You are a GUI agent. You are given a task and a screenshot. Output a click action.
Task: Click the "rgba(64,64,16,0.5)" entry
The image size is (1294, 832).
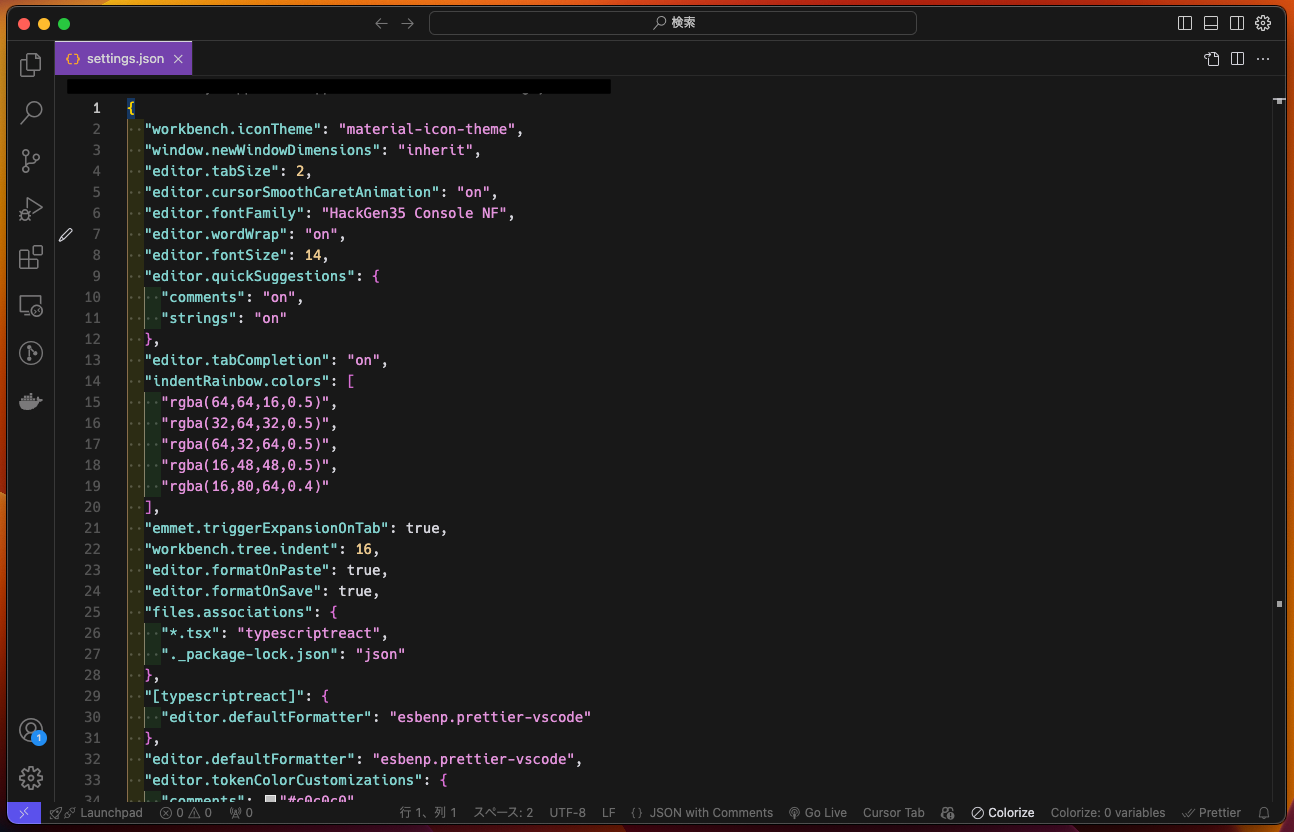pyautogui.click(x=246, y=402)
